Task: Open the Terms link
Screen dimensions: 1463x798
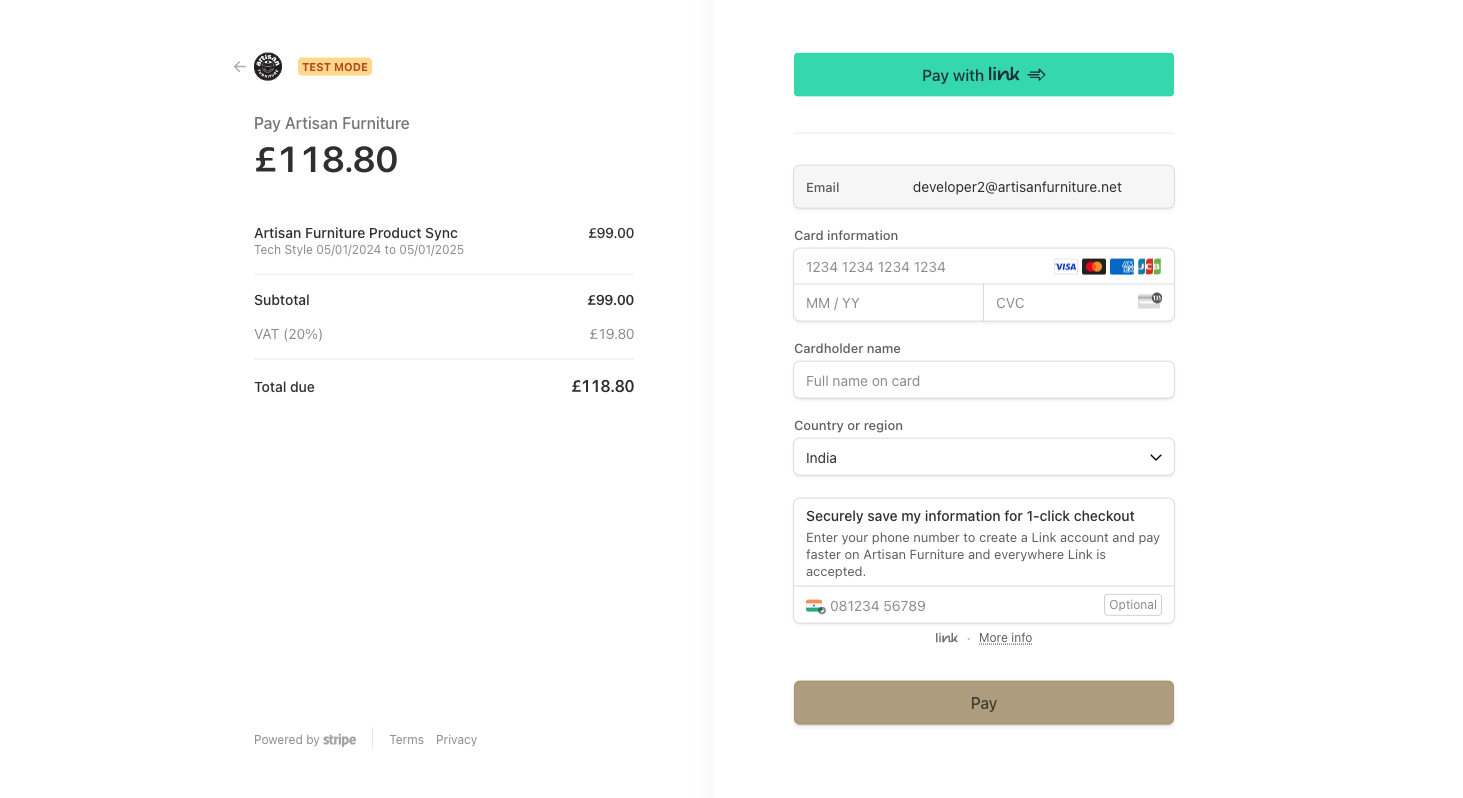Action: [406, 740]
